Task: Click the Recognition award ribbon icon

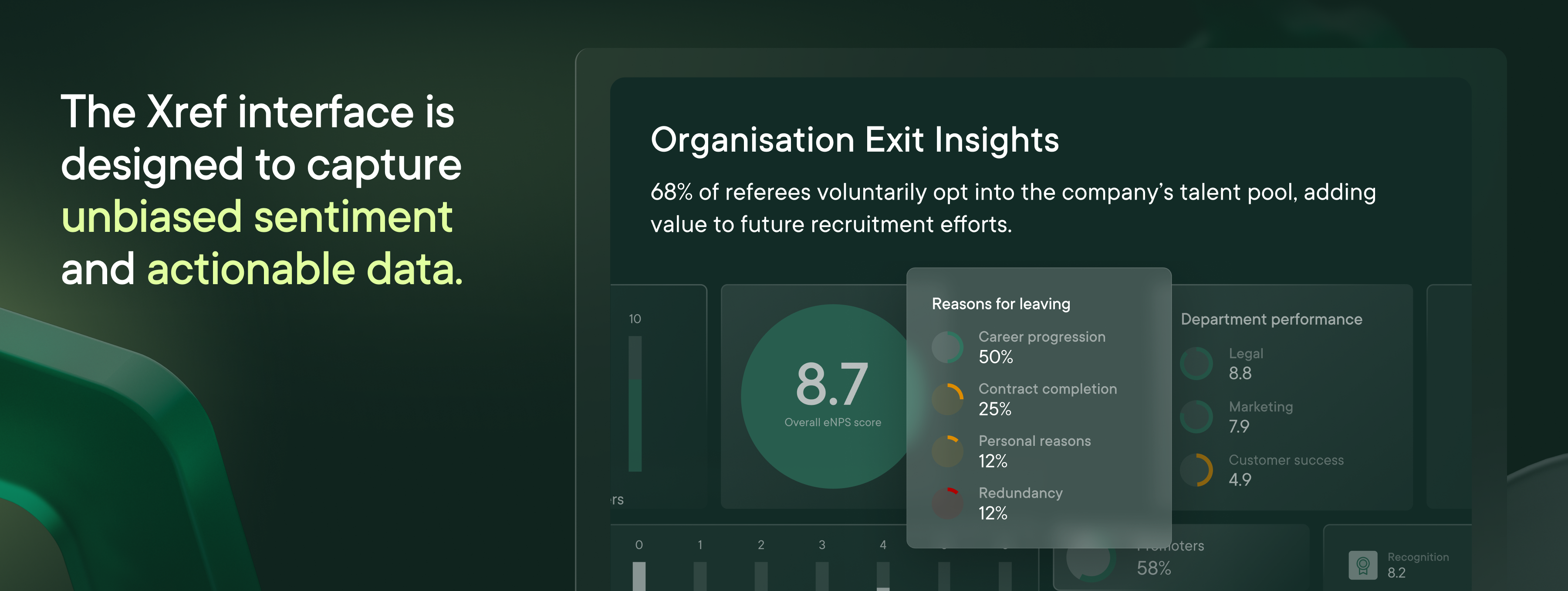Action: pos(1362,565)
